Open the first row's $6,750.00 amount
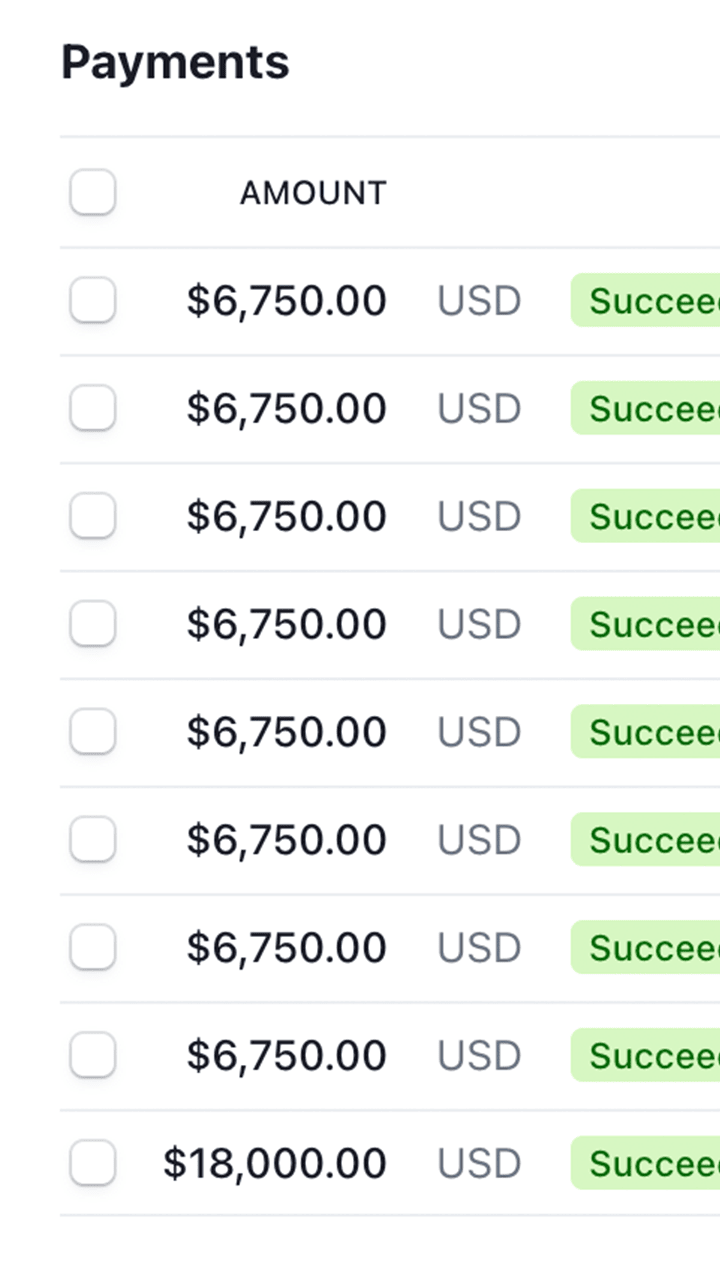 pyautogui.click(x=286, y=301)
